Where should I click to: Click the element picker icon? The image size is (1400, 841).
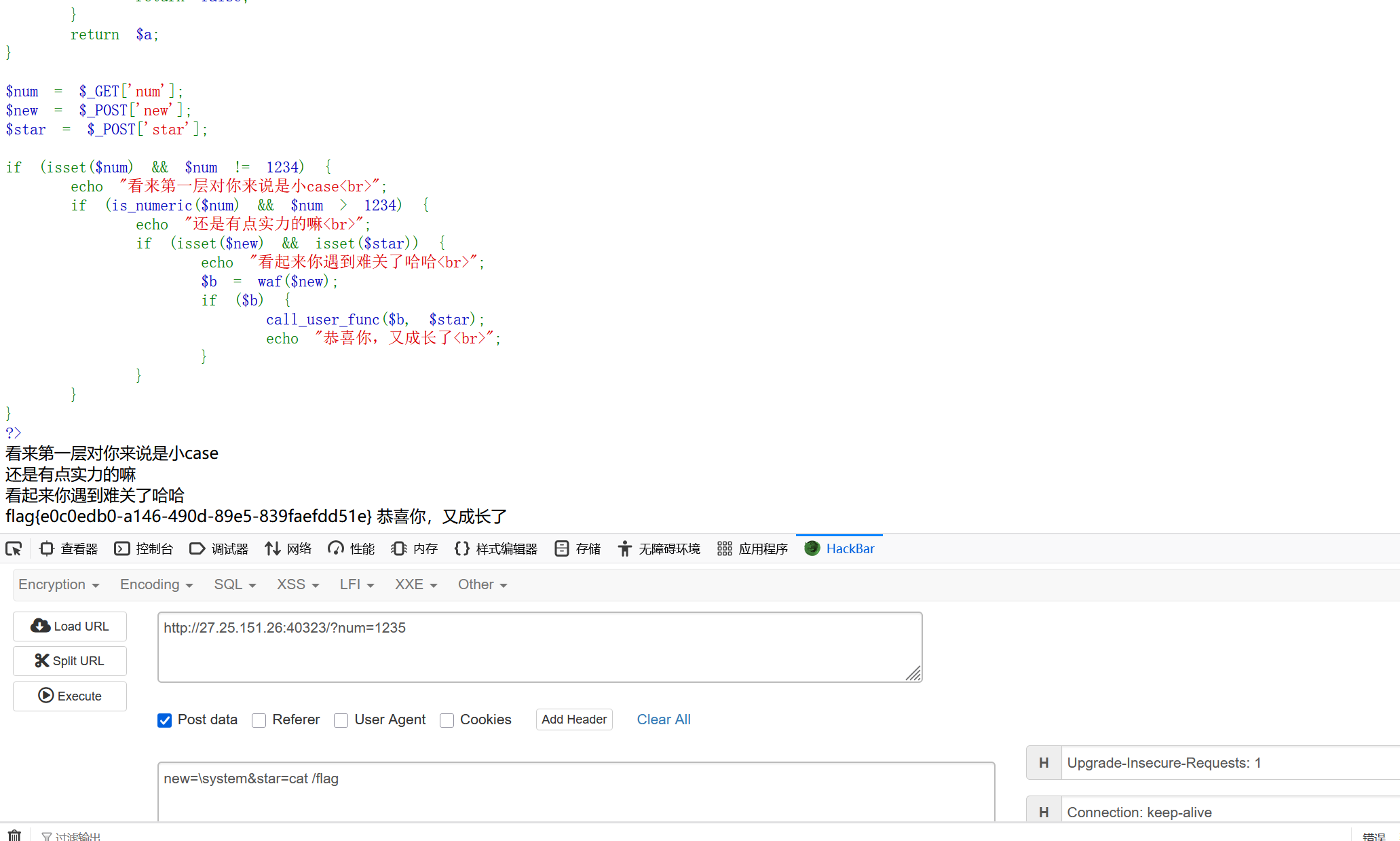click(14, 548)
